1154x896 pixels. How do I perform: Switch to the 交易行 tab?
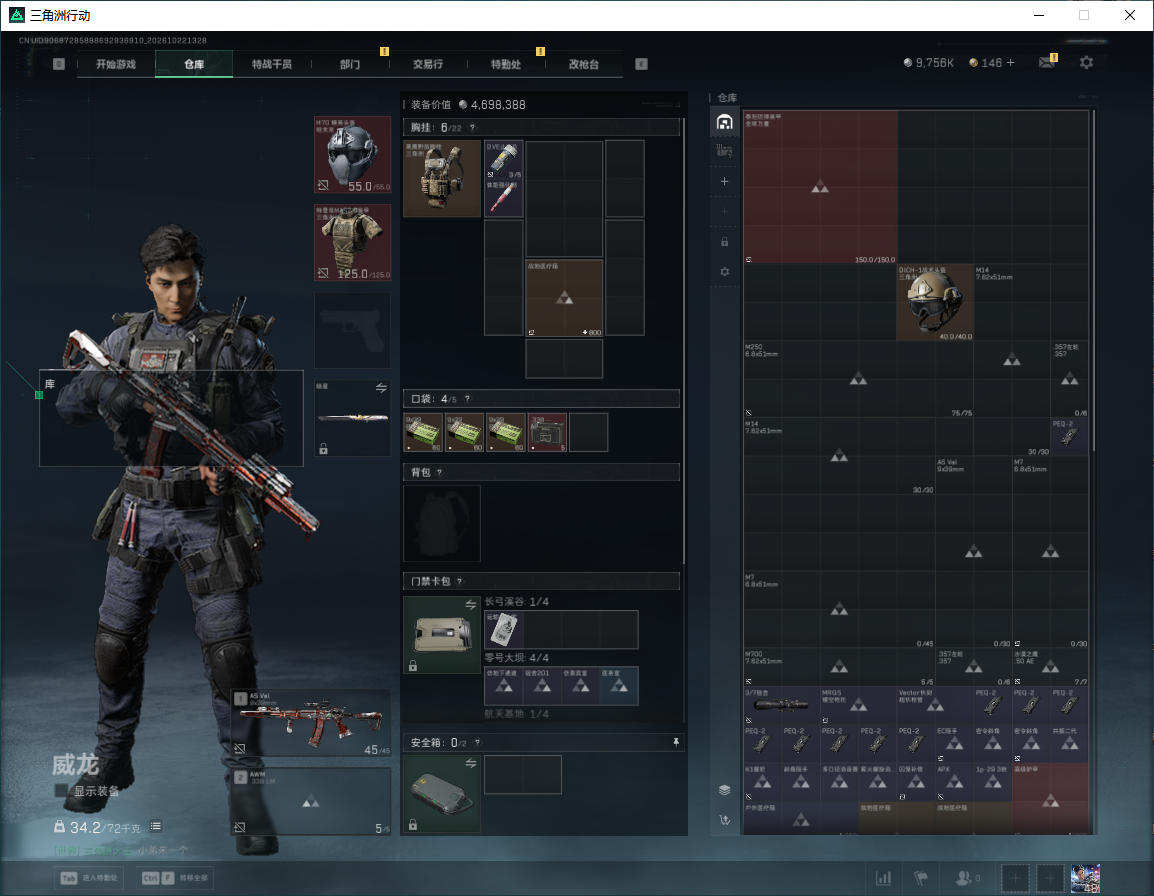pyautogui.click(x=428, y=64)
